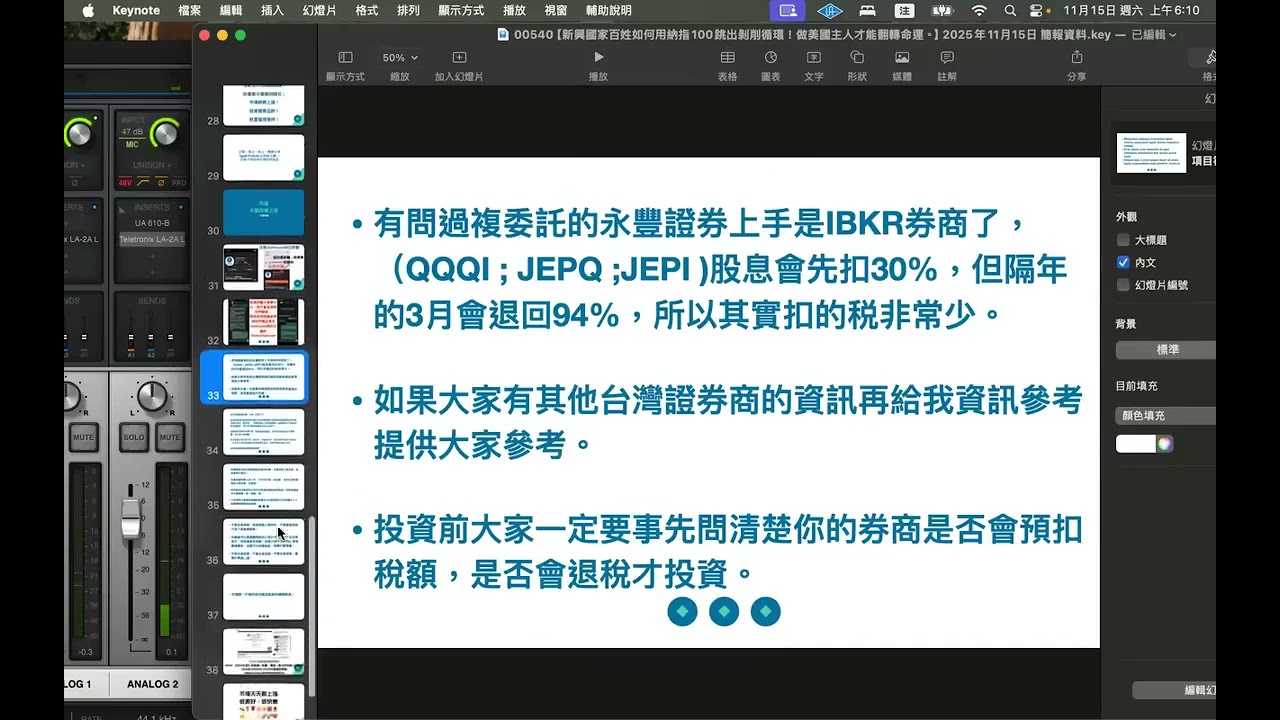Switch the Zhuyin input method icon
Viewport: 1280px width, 720px height.
click(x=905, y=10)
